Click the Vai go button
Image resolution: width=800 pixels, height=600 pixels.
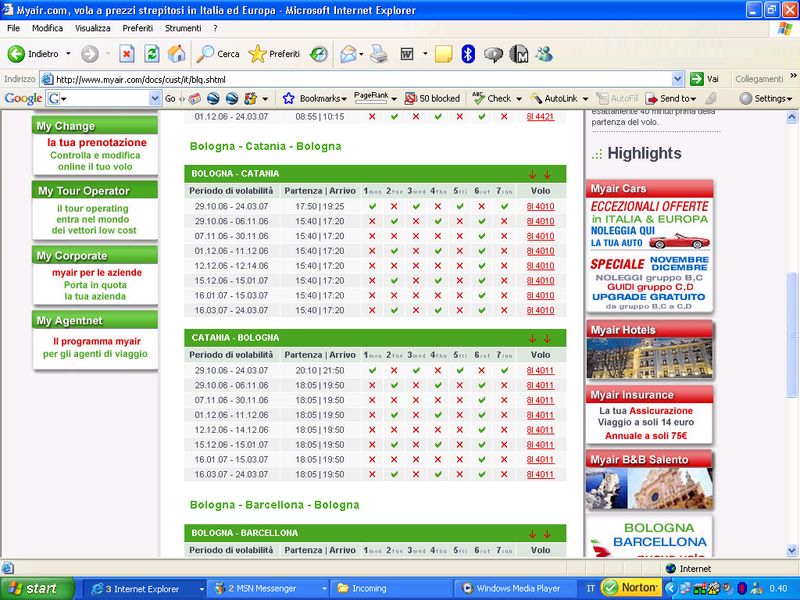[704, 79]
